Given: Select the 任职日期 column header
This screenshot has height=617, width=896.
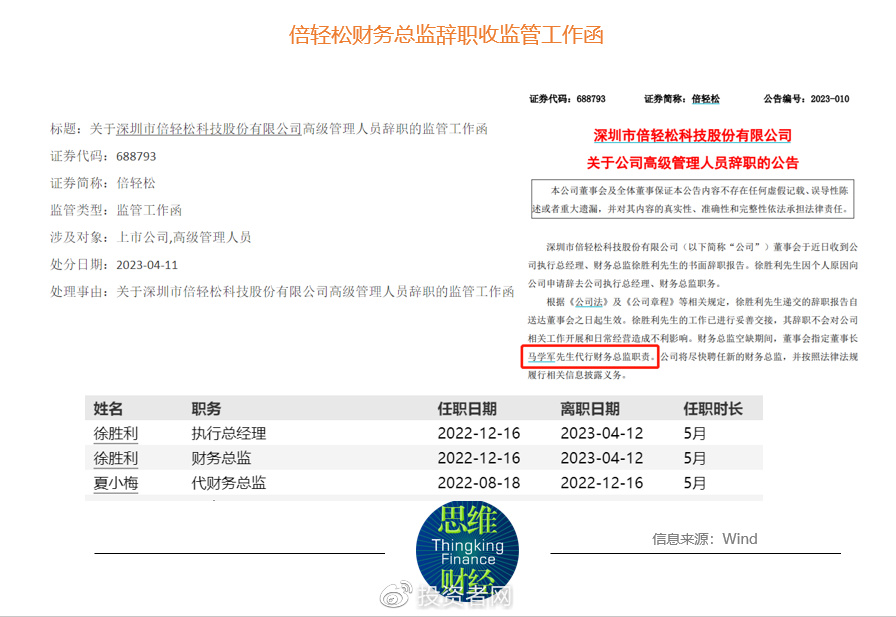Looking at the screenshot, I should click(467, 408).
